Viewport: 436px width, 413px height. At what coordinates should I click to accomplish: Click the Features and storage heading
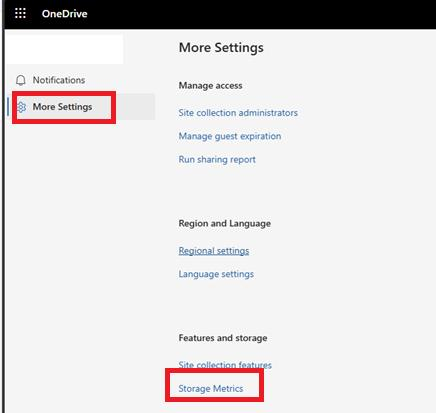coord(223,338)
